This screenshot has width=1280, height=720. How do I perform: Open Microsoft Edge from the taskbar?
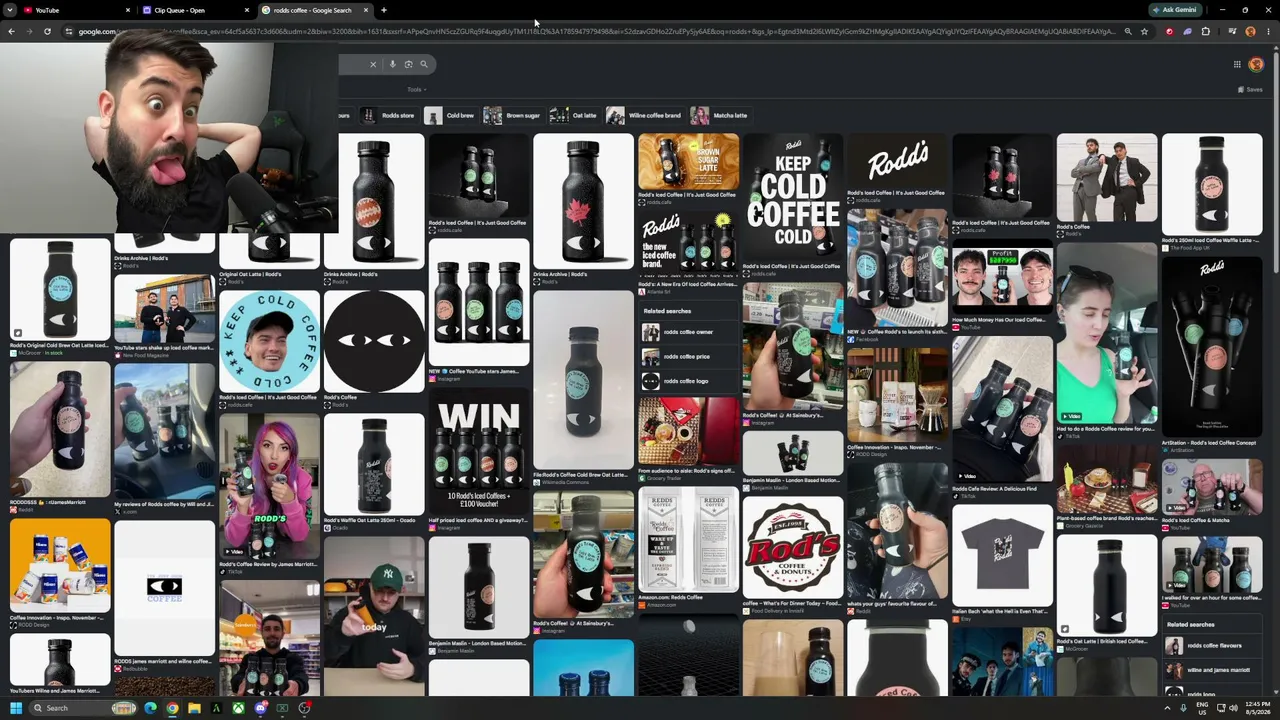pos(150,708)
